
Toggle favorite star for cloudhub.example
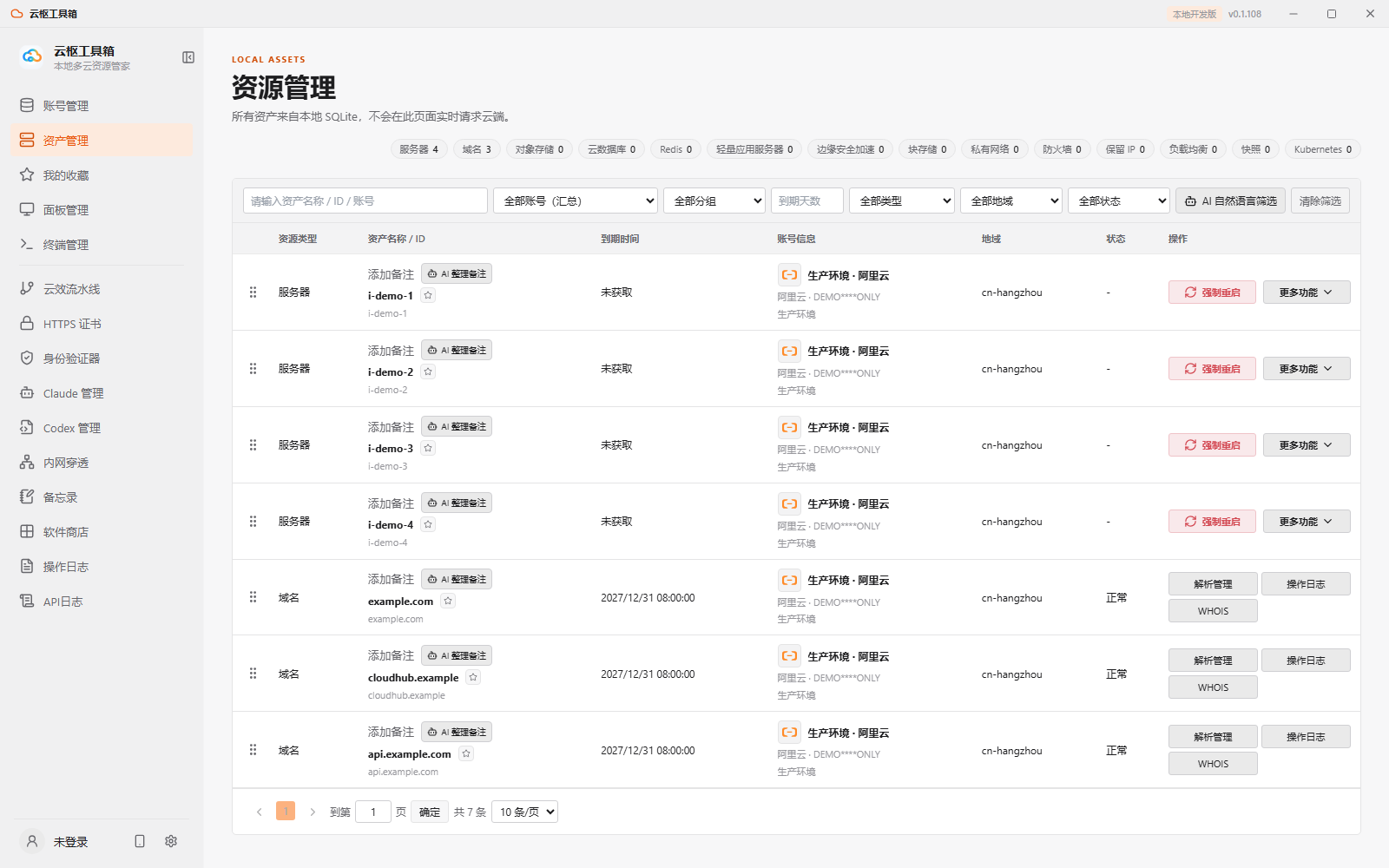pyautogui.click(x=473, y=677)
